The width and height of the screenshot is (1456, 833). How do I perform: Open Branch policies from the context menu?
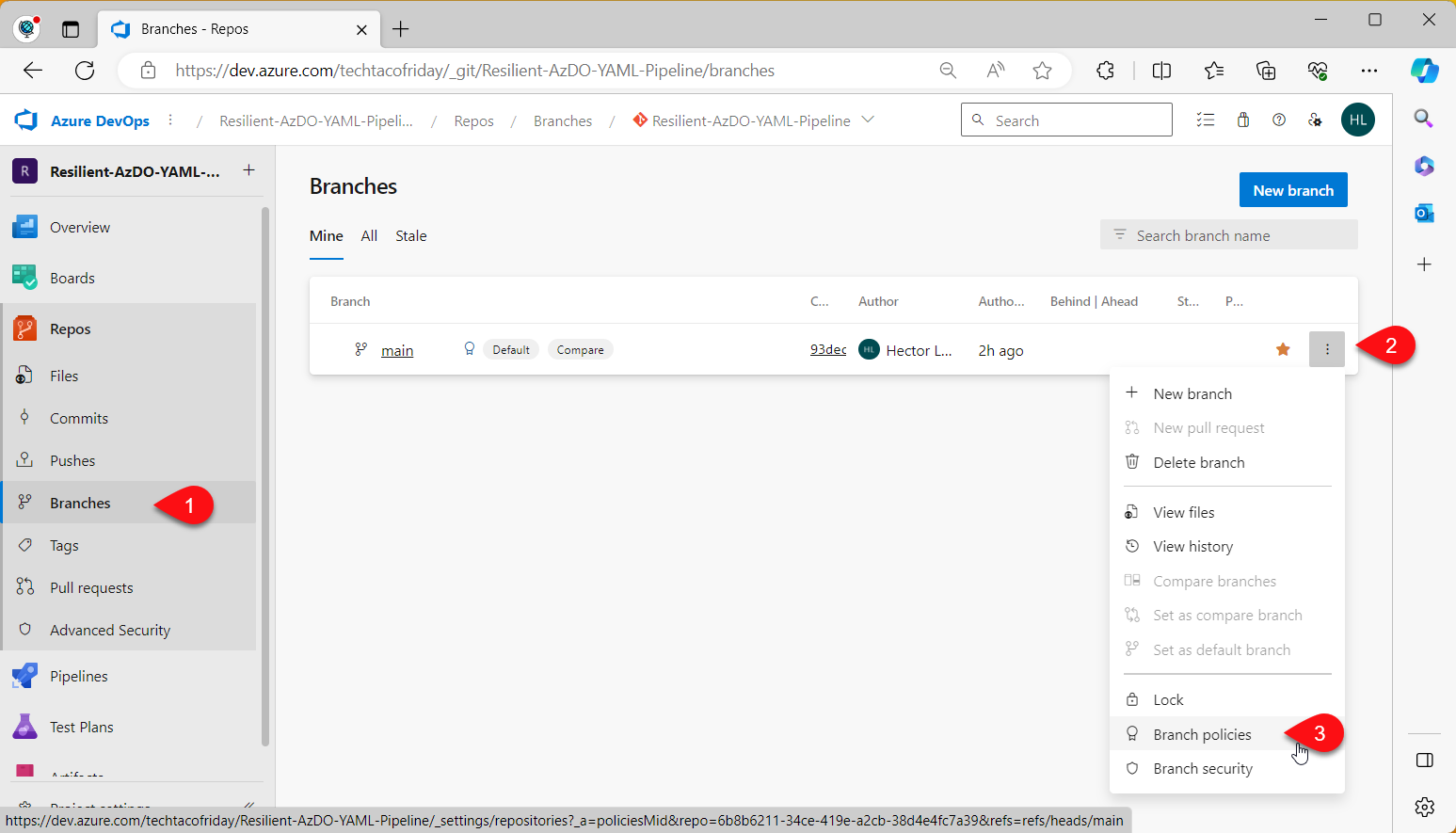1227,734
